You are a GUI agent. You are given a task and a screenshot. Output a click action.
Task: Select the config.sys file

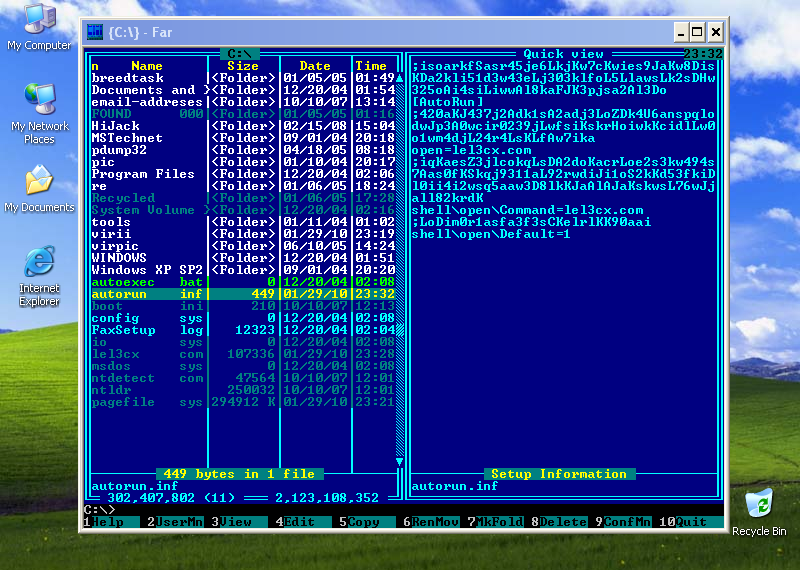[x=243, y=318]
